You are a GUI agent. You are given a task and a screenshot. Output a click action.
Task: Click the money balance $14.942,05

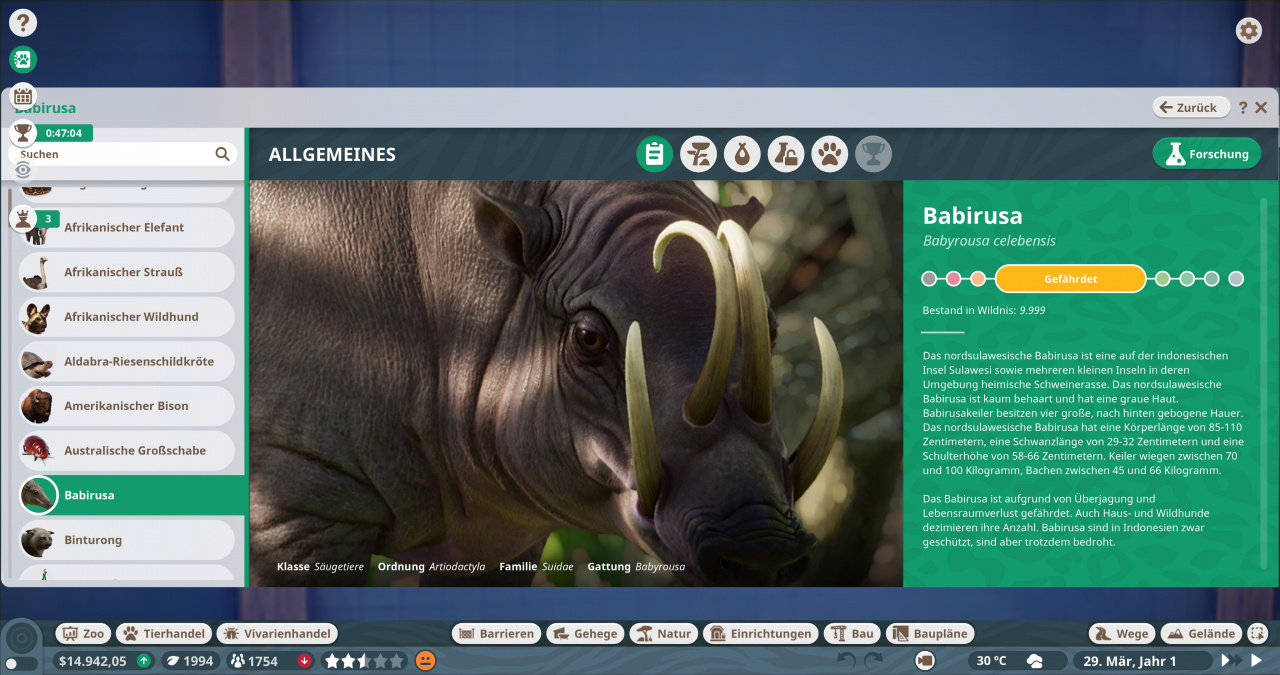tap(92, 661)
